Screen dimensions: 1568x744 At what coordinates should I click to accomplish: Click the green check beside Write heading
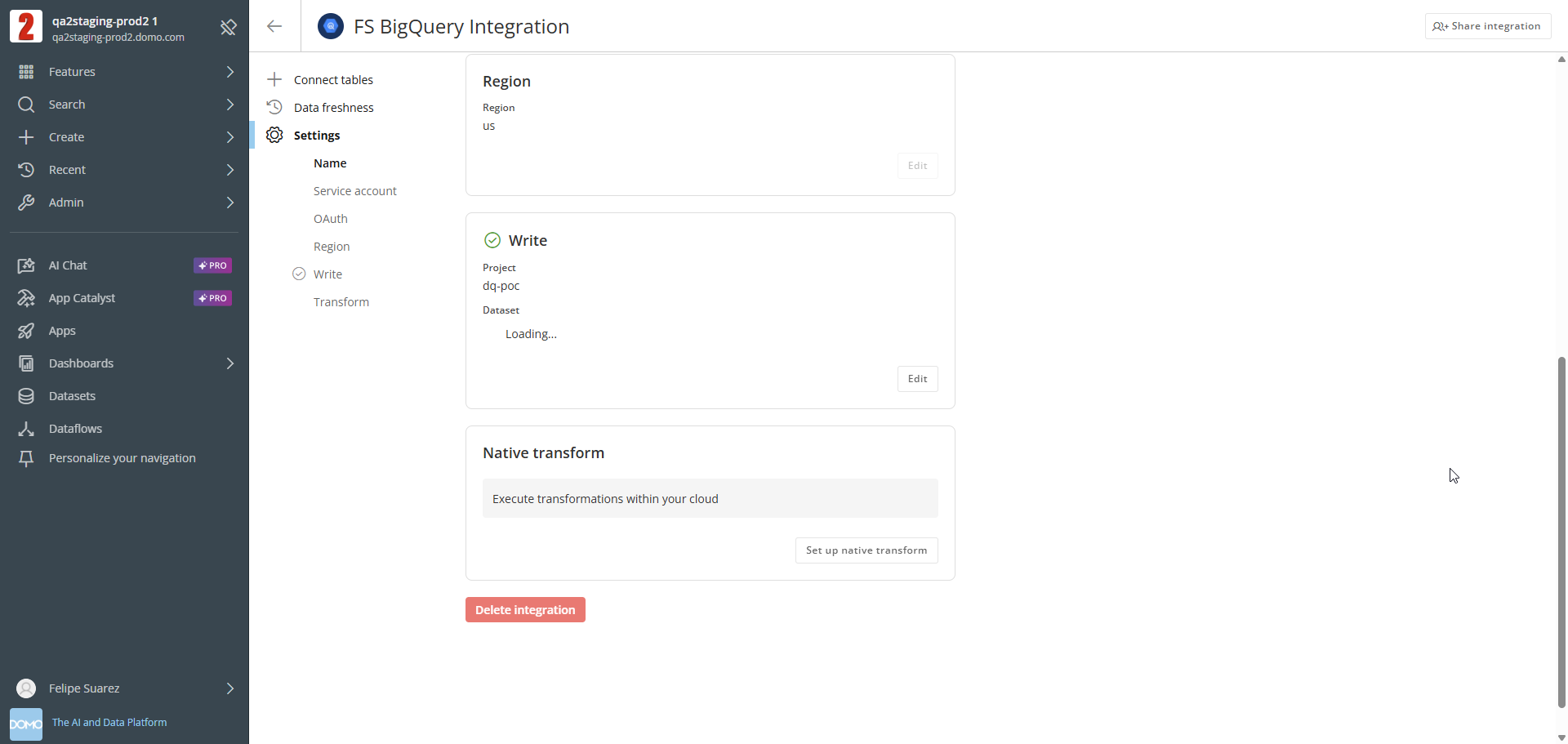pyautogui.click(x=492, y=240)
